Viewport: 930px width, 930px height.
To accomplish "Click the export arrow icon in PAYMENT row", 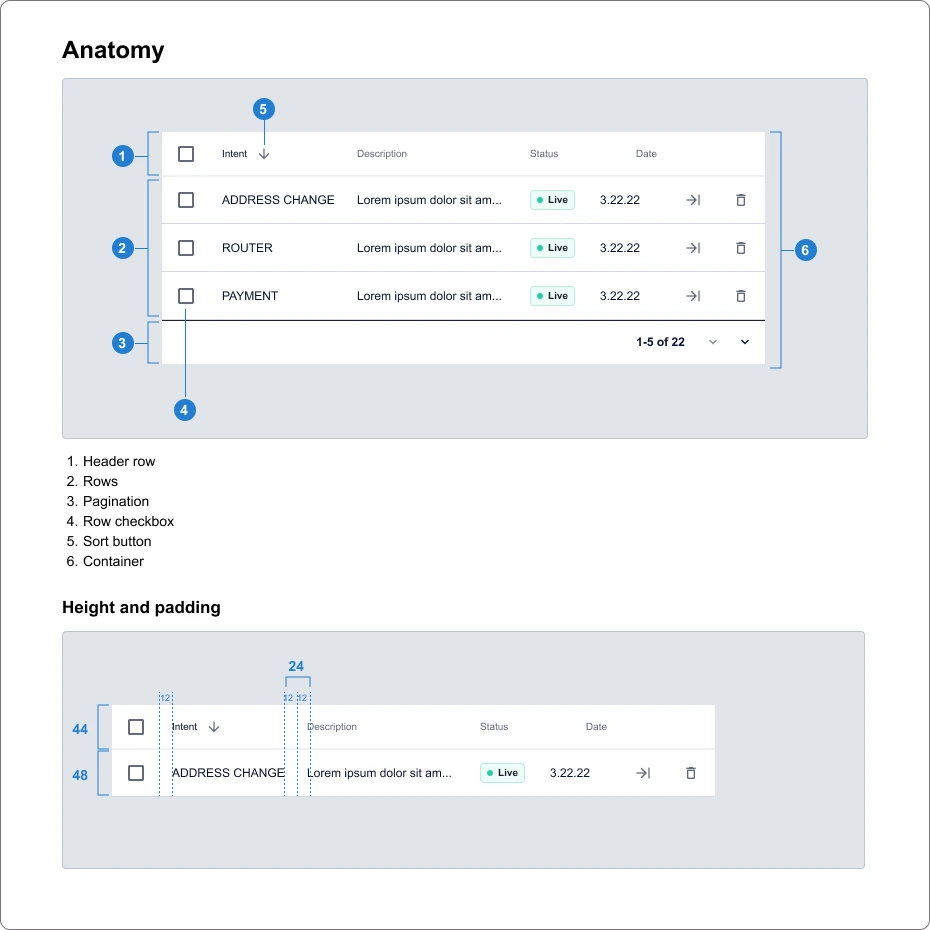I will point(693,296).
